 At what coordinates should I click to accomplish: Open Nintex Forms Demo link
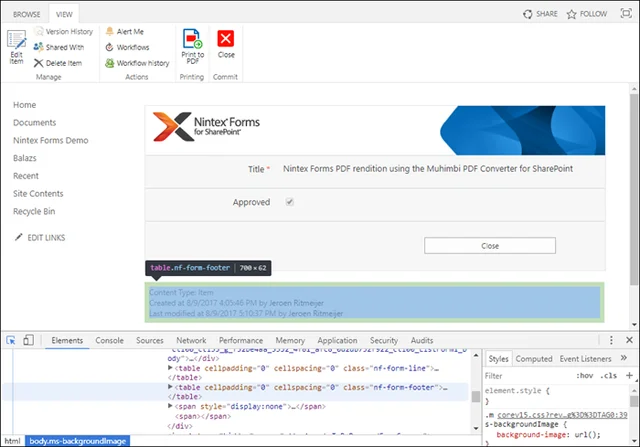51,140
